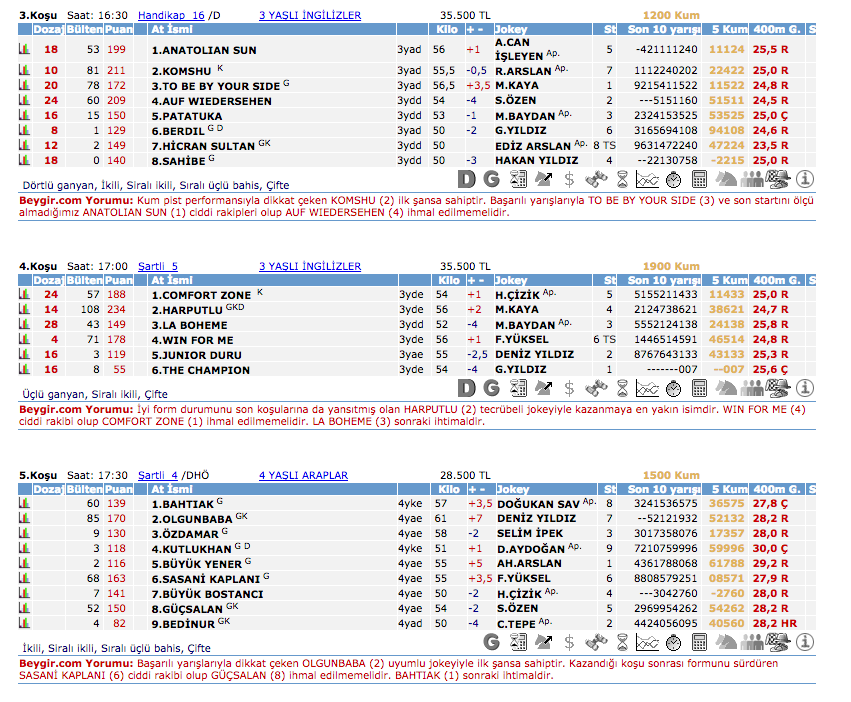This screenshot has height=702, width=851.
Task: Click the hourglass icon in 5.Koşu toolbar
Action: point(621,642)
